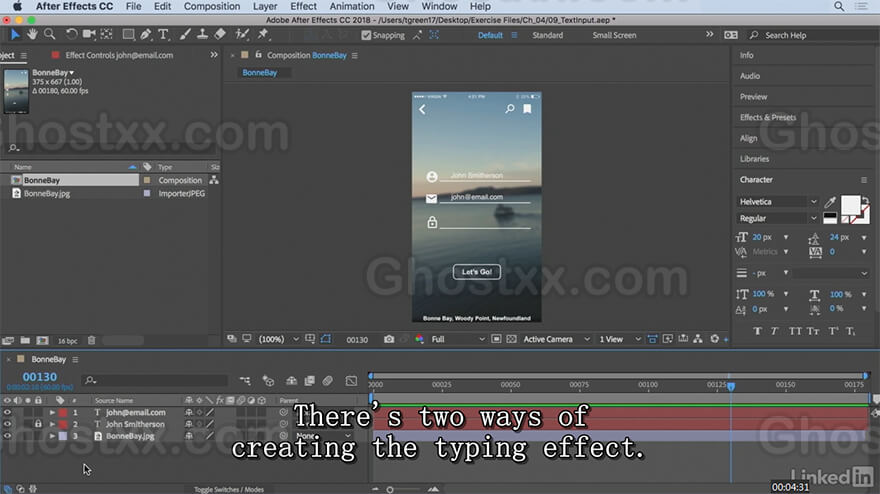Hide the john@email.com layer
The height and width of the screenshot is (494, 880).
[7, 412]
